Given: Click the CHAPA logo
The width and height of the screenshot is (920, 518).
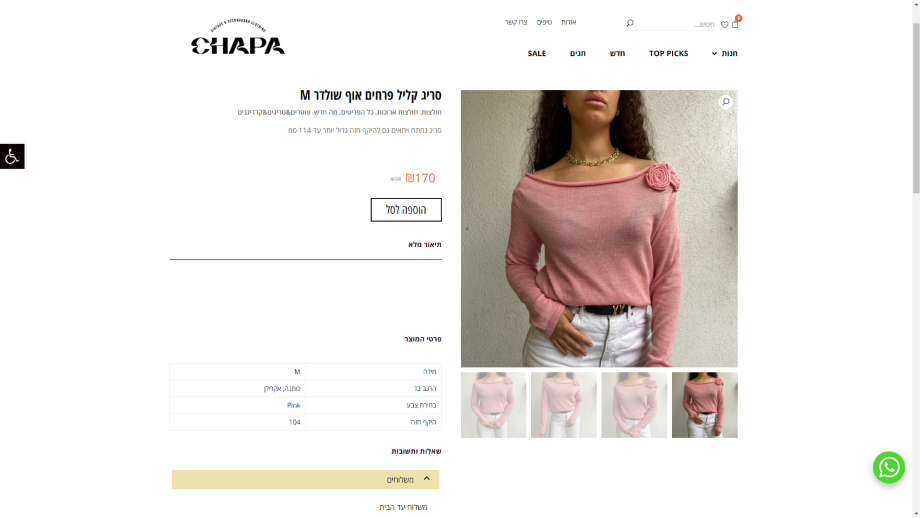Looking at the screenshot, I should click(238, 37).
